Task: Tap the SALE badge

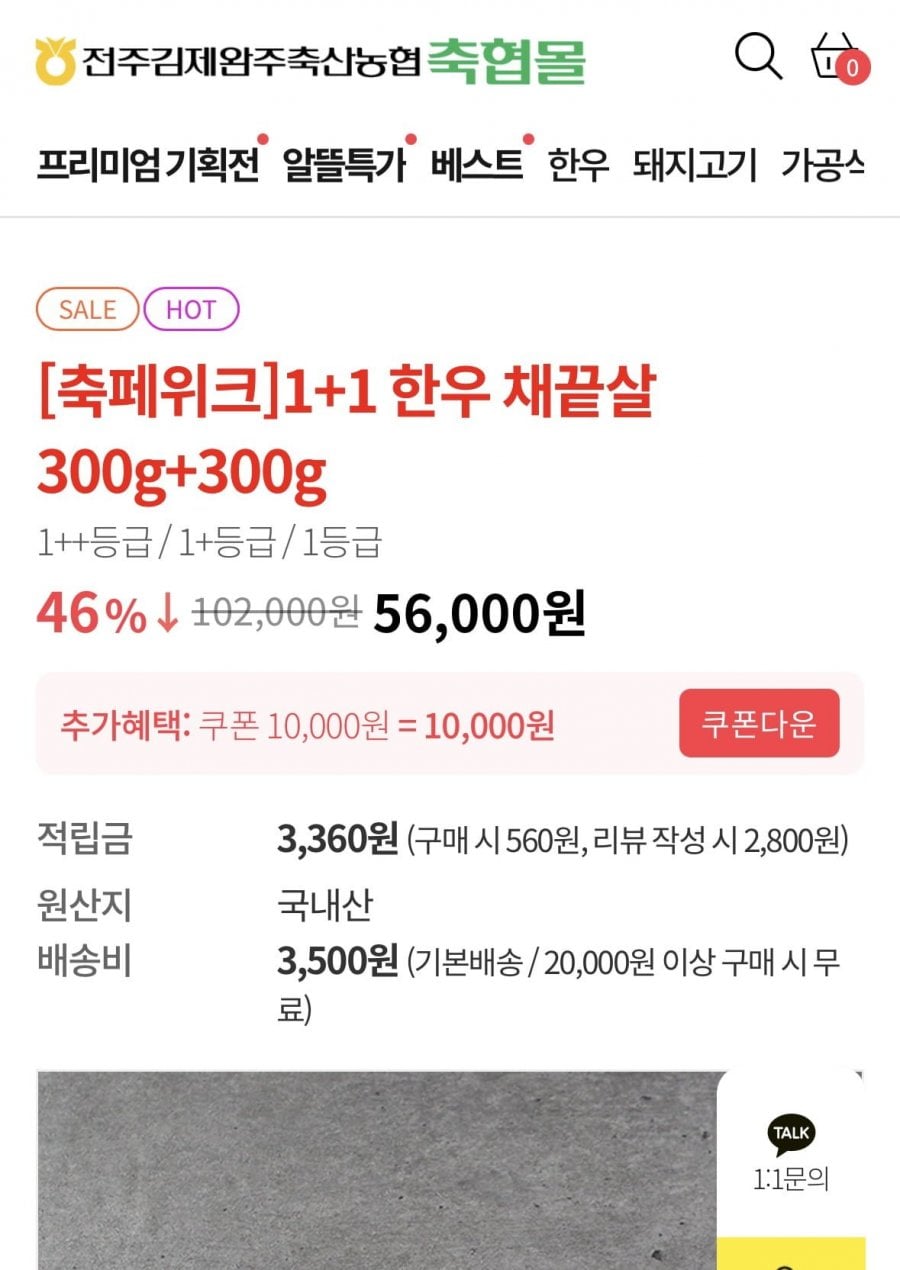Action: pyautogui.click(x=88, y=310)
